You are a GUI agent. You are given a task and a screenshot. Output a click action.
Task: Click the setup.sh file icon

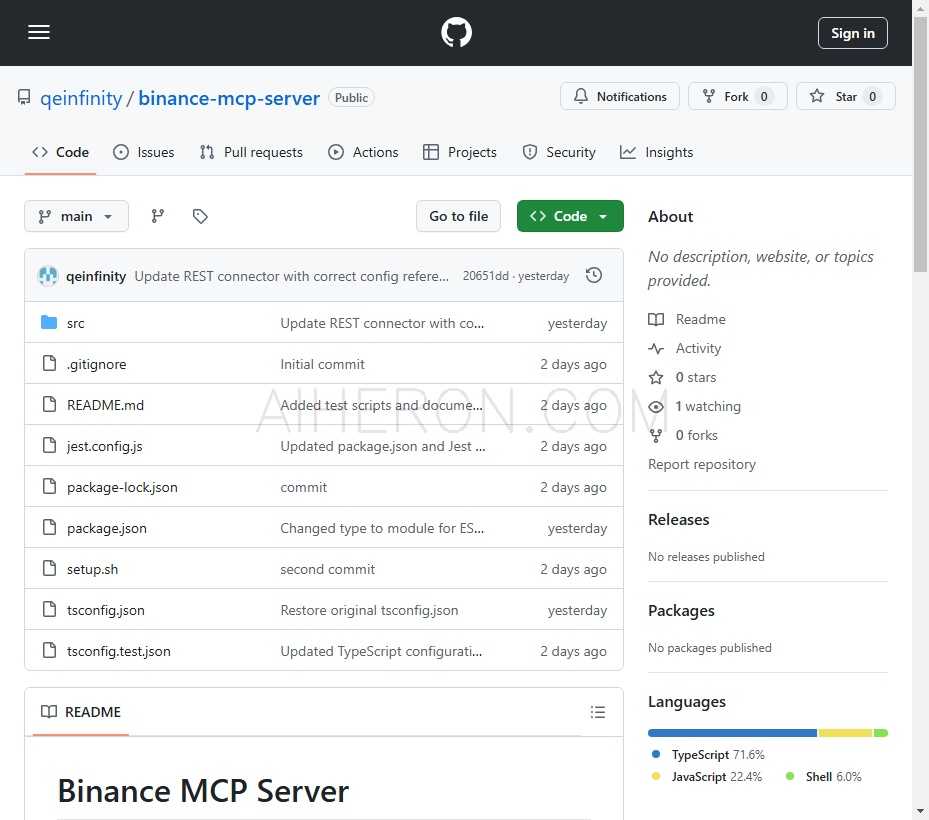click(x=49, y=568)
